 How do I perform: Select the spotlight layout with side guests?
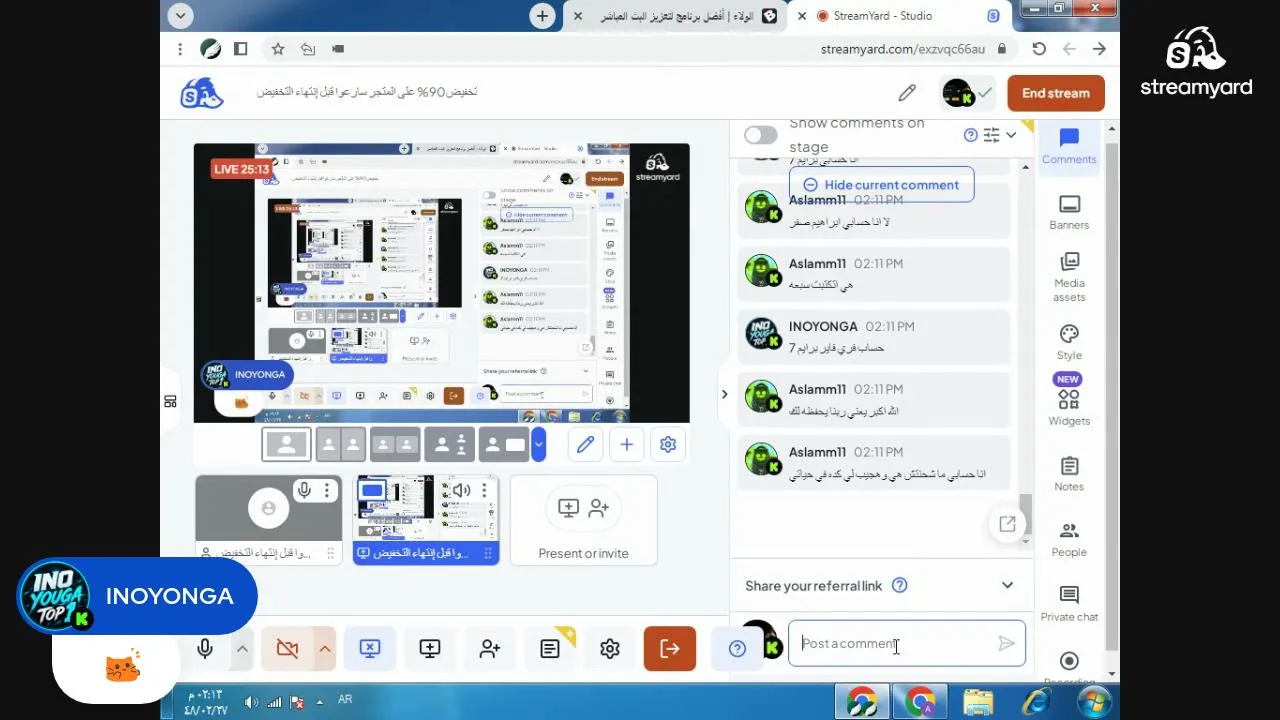pos(449,444)
